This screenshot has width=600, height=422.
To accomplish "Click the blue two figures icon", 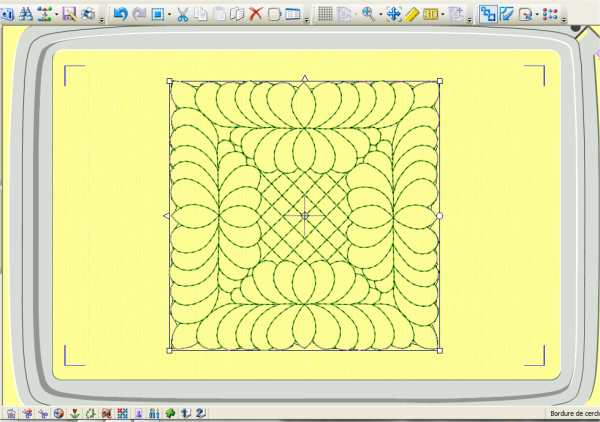I will coord(154,413).
